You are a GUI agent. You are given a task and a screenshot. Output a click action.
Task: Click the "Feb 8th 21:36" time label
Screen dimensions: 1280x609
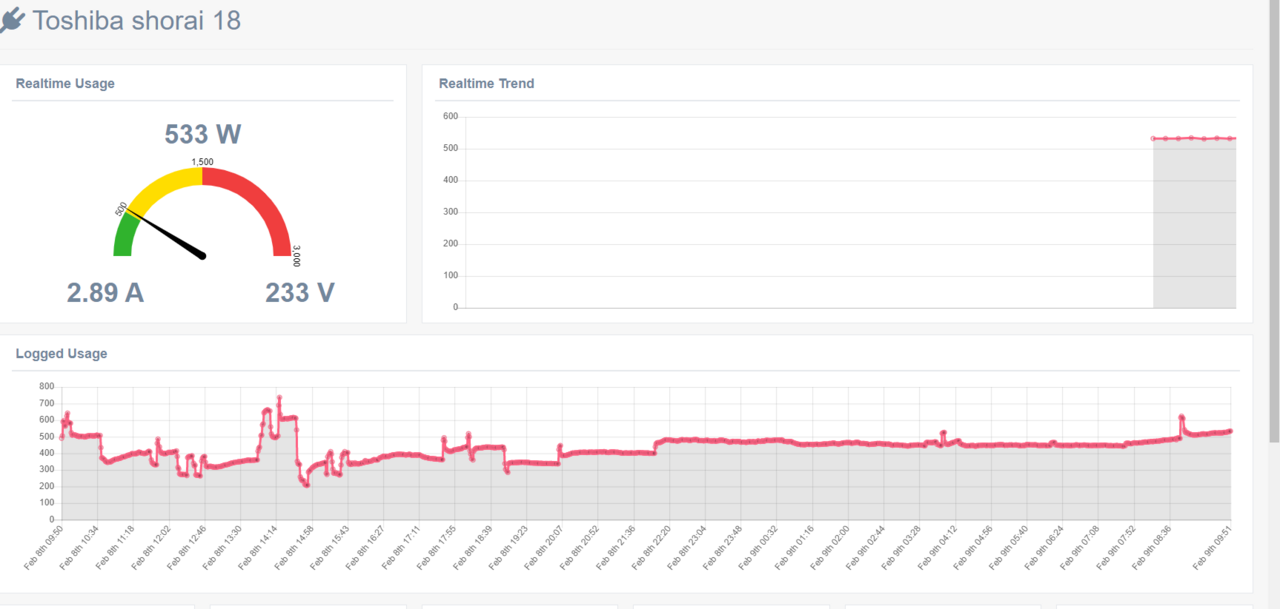click(616, 548)
